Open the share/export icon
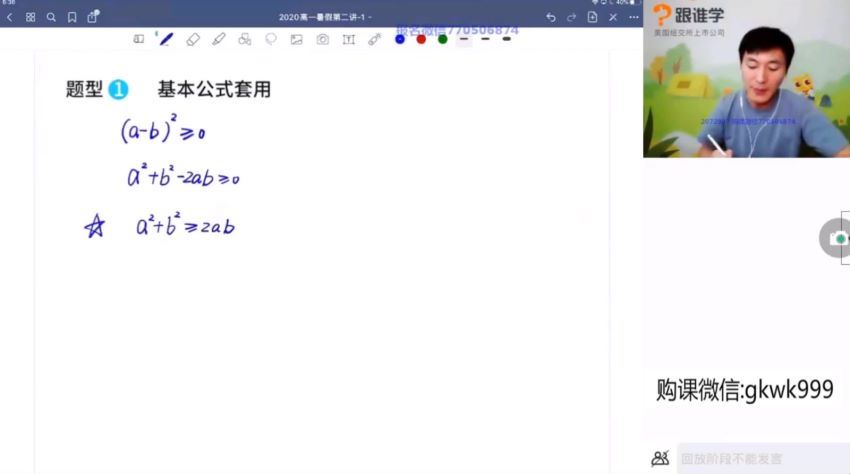The image size is (850, 474). tap(93, 16)
